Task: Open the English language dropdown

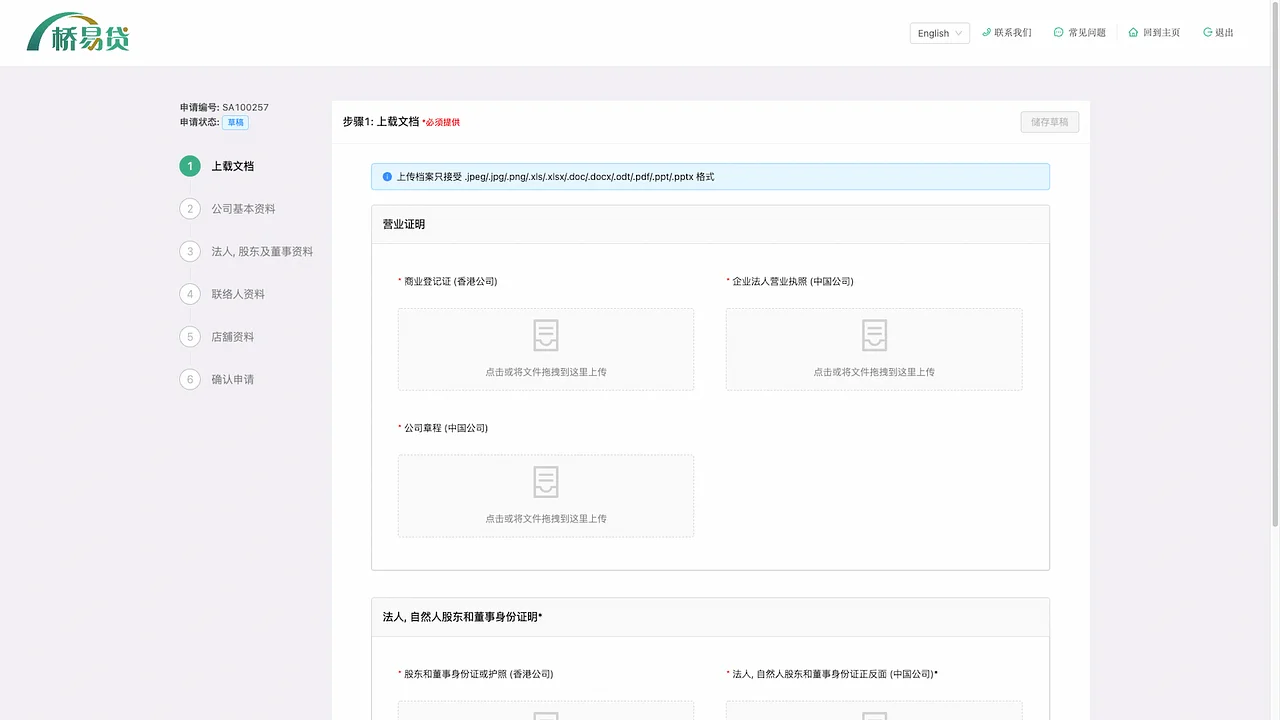Action: (938, 32)
